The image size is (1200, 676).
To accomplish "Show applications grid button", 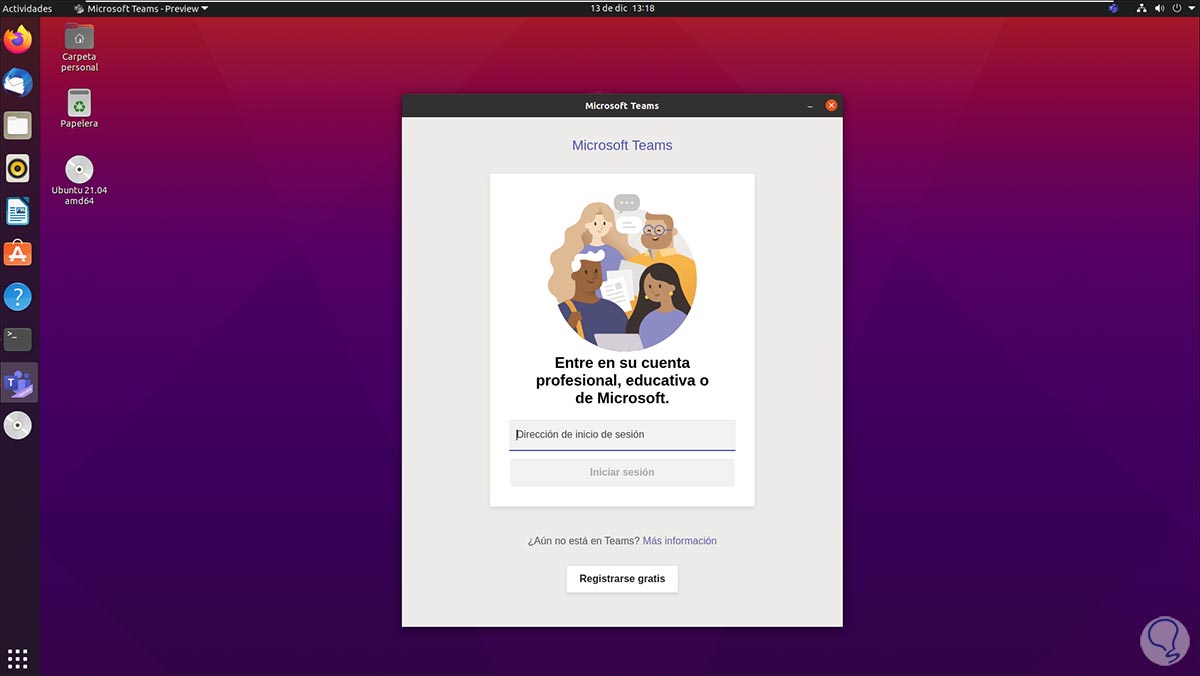I will [18, 658].
